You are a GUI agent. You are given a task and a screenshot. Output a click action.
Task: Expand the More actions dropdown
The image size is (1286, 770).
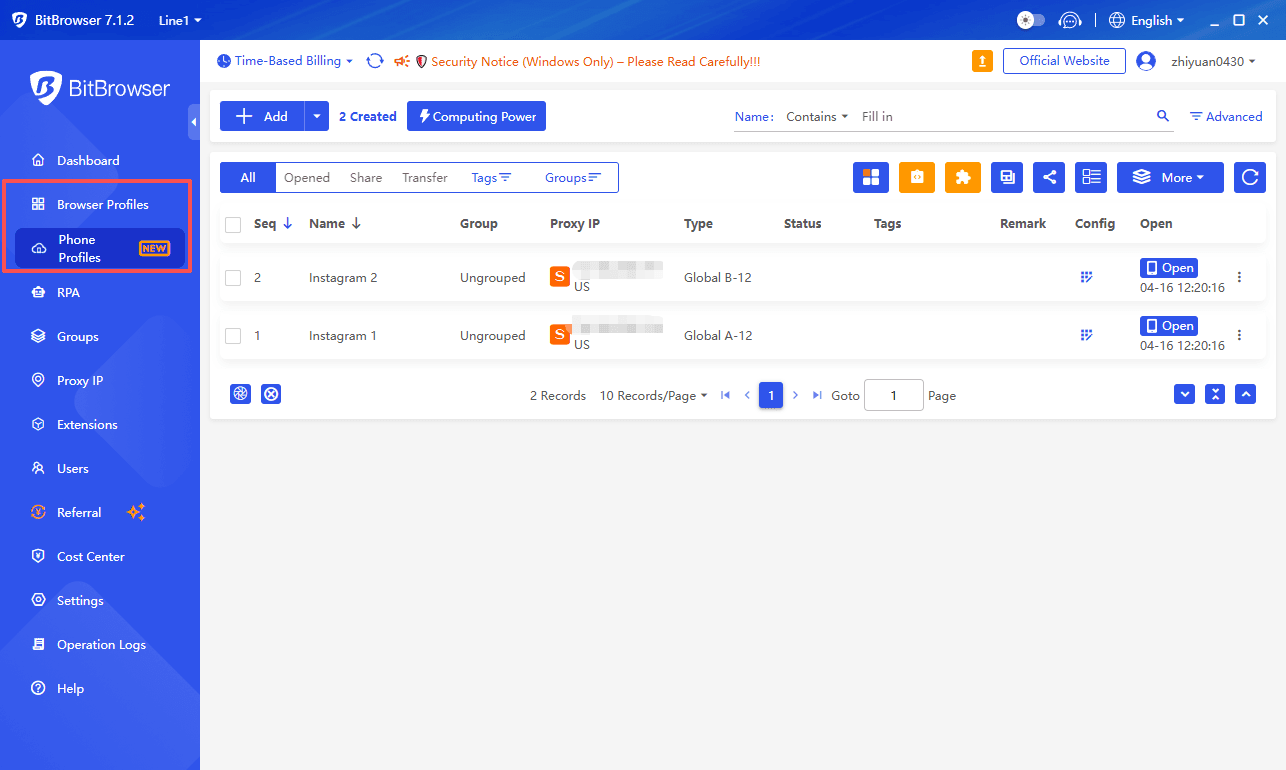[x=1170, y=177]
